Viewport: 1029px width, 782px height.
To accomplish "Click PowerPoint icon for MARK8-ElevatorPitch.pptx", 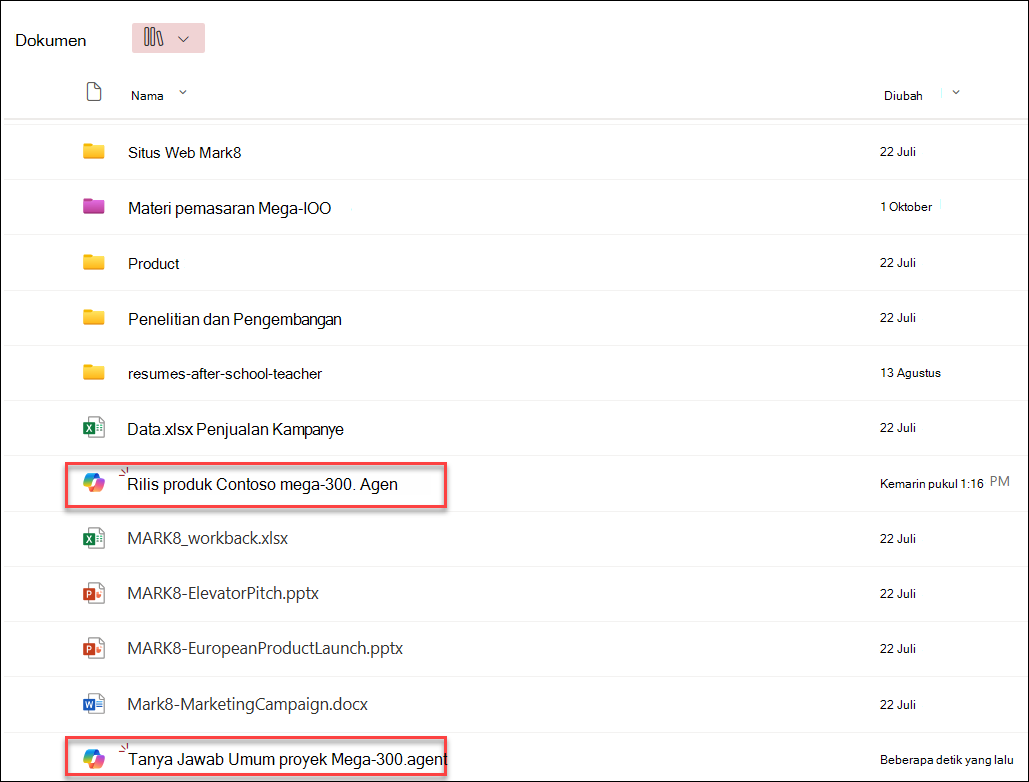I will coord(94,594).
